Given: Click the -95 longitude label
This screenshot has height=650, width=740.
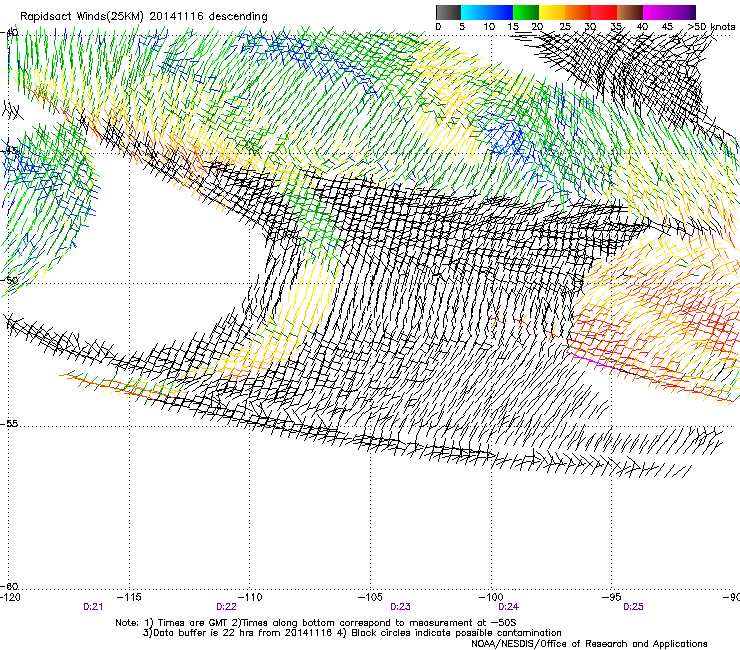Looking at the screenshot, I should pyautogui.click(x=612, y=597).
